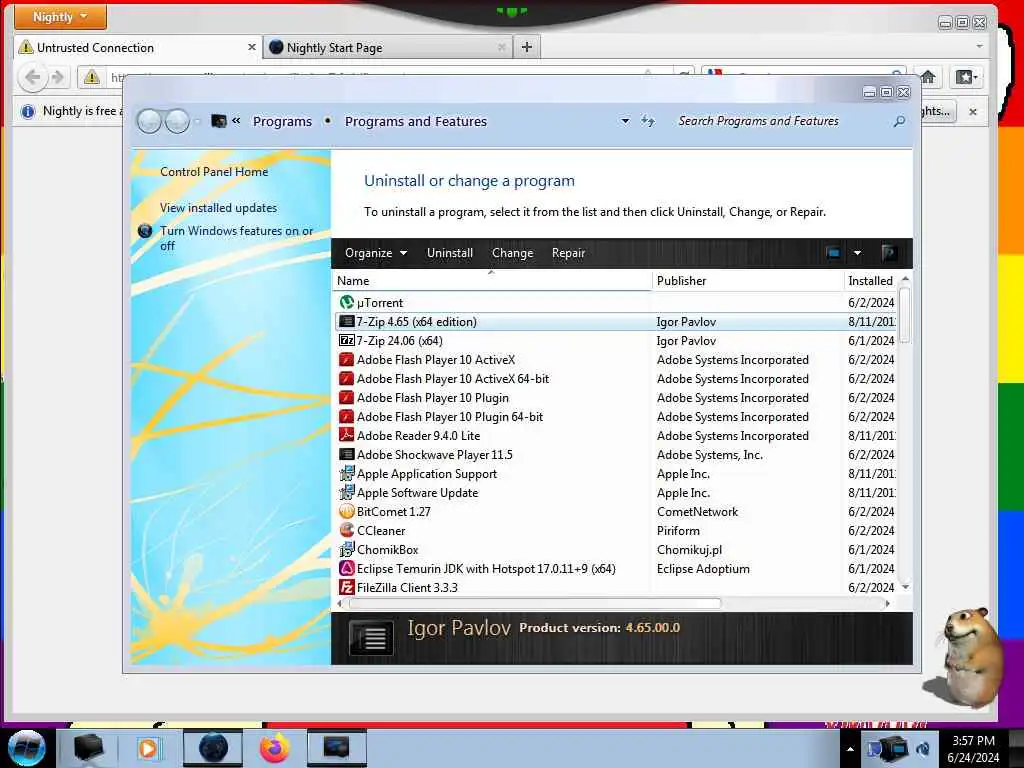Focus the Search Programs and Features box

(780, 121)
